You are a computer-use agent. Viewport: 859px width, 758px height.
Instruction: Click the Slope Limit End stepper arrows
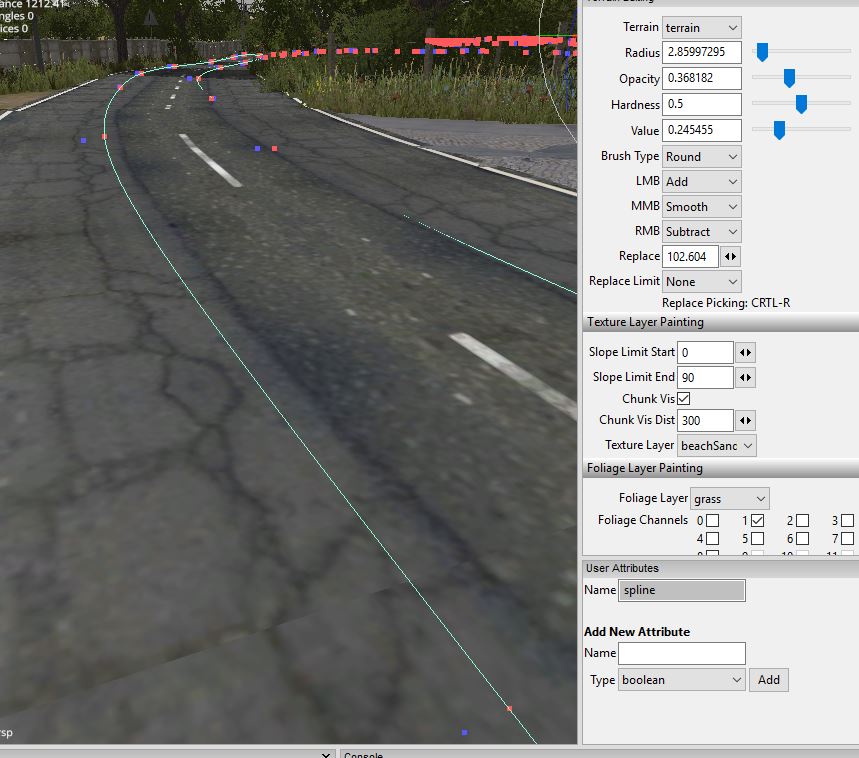[745, 377]
